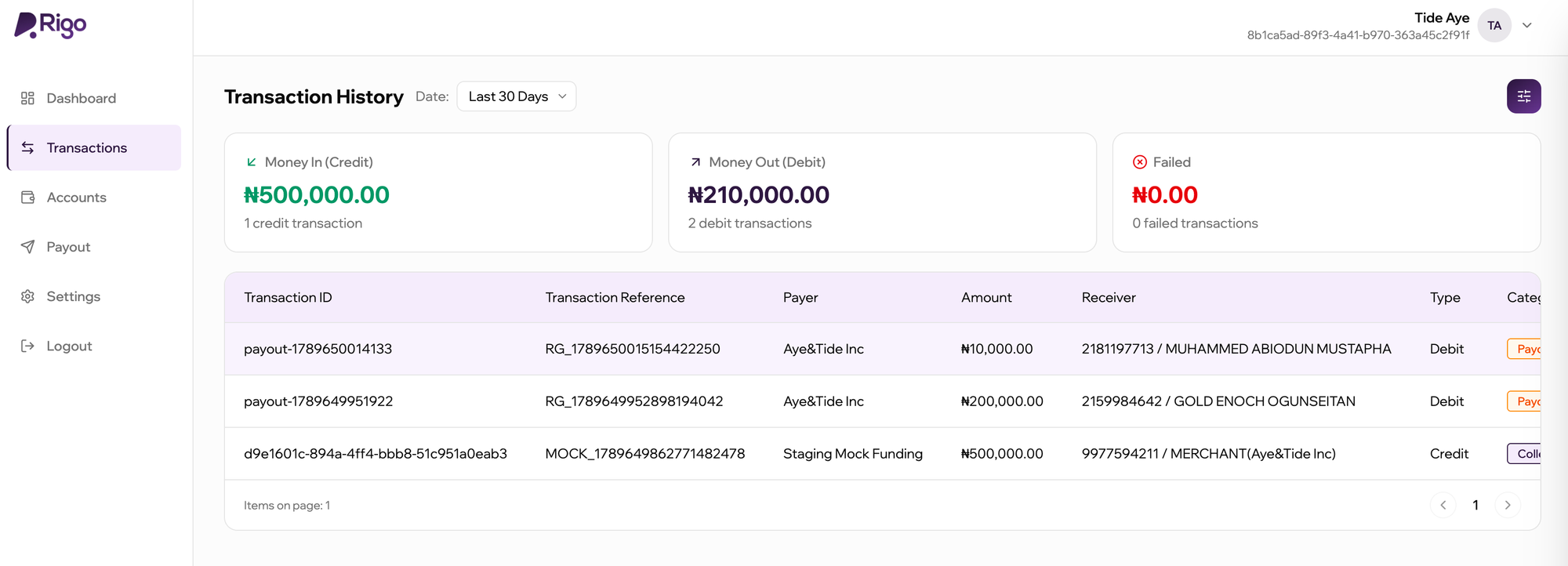Go to the next table page
The width and height of the screenshot is (1568, 566).
pos(1508,505)
